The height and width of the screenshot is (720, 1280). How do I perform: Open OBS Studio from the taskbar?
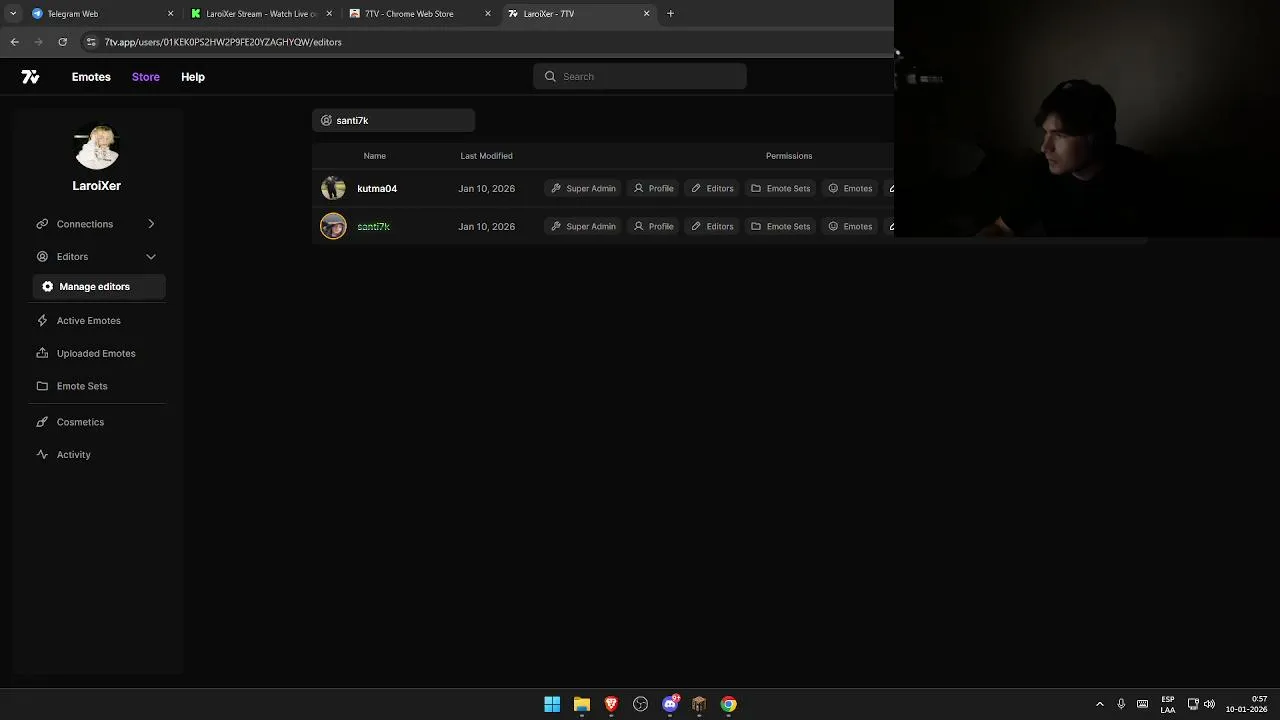pos(641,704)
